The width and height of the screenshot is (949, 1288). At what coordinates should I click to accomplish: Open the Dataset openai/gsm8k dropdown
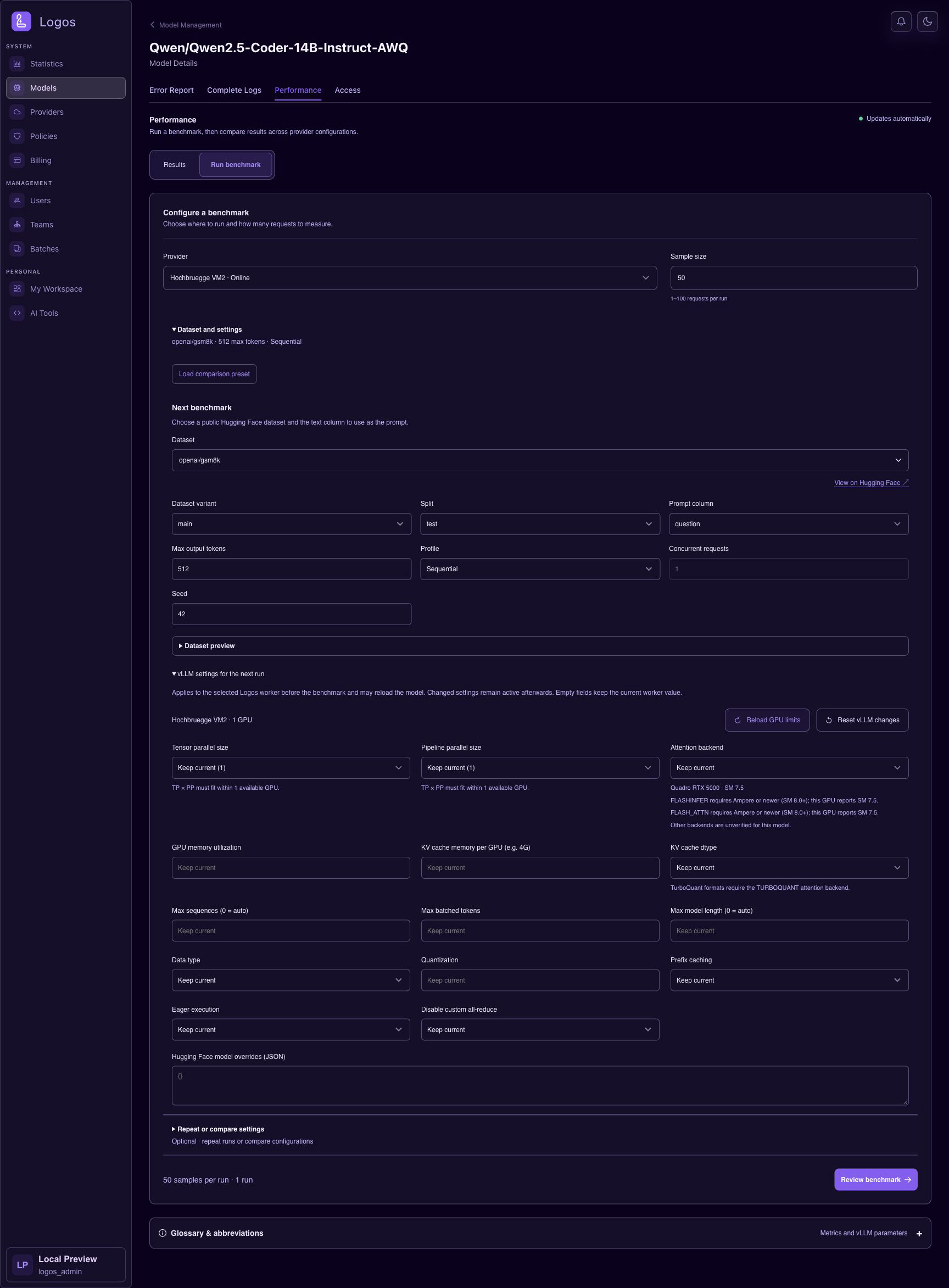click(540, 460)
